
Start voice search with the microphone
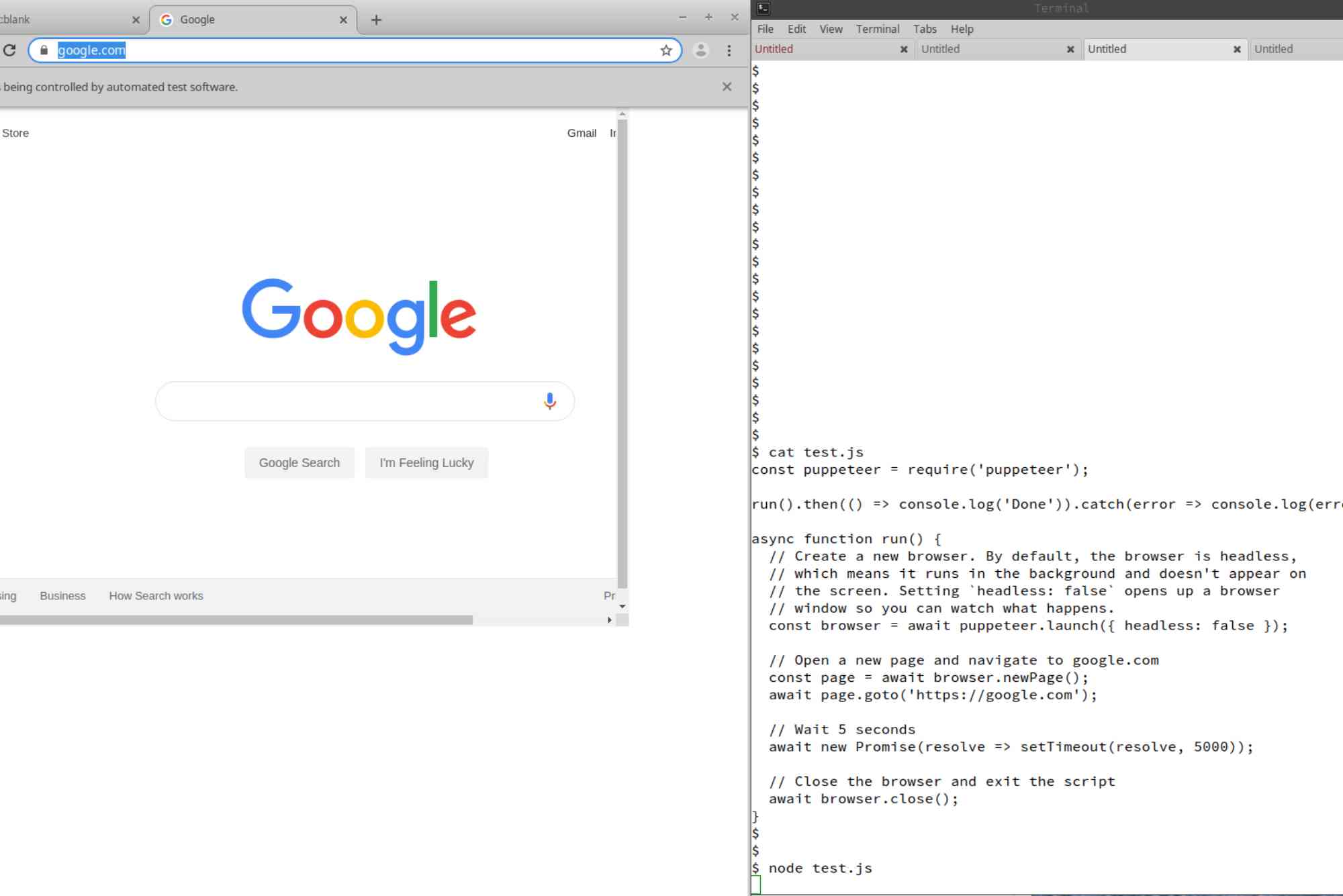(550, 401)
